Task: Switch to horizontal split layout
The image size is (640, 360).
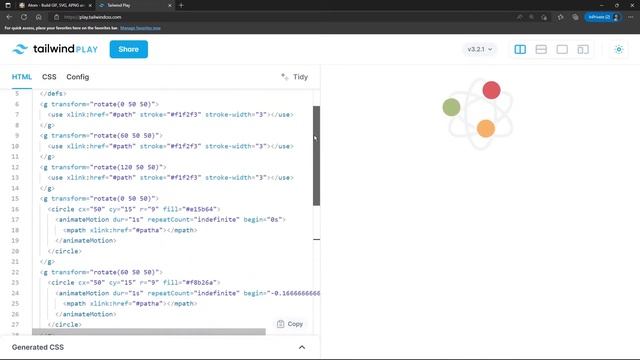Action: 541,49
